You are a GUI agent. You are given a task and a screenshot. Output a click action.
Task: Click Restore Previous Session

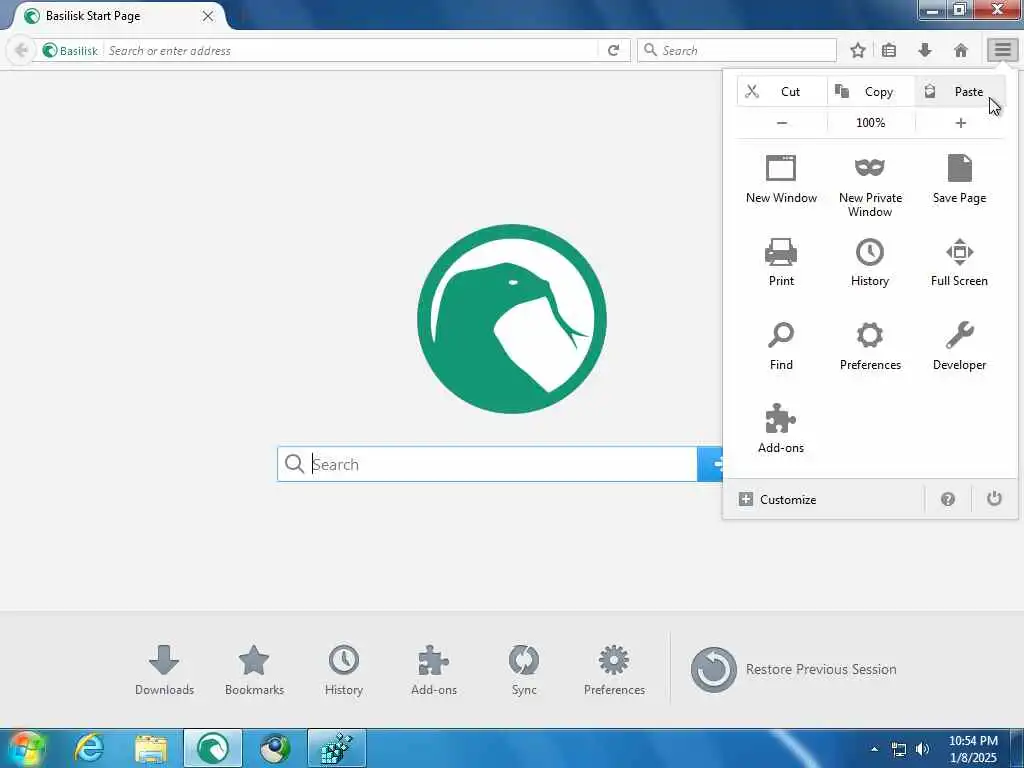[x=793, y=669]
